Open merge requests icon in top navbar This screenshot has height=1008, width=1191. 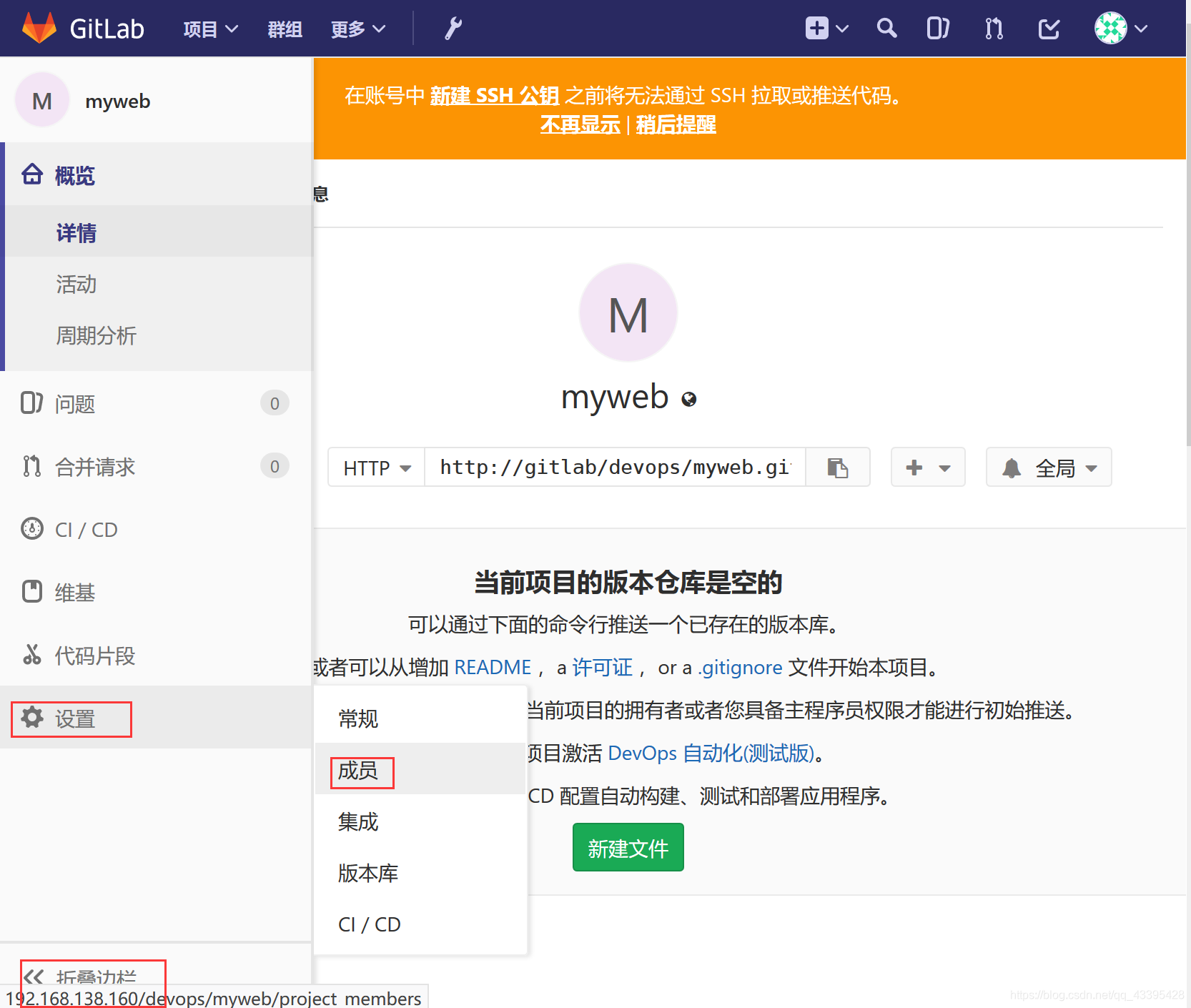(x=994, y=29)
